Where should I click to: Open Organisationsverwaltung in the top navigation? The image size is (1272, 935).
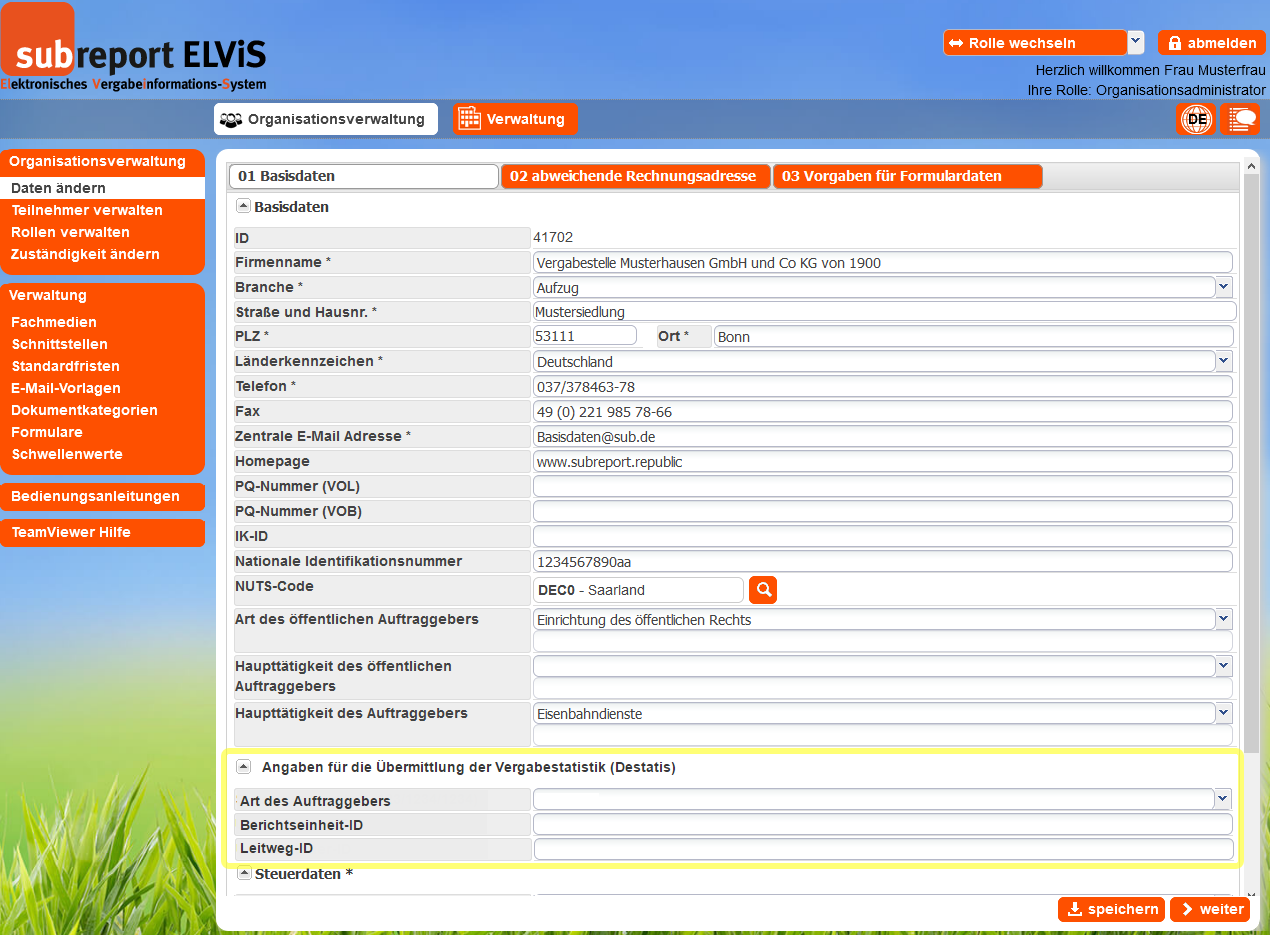coord(326,119)
